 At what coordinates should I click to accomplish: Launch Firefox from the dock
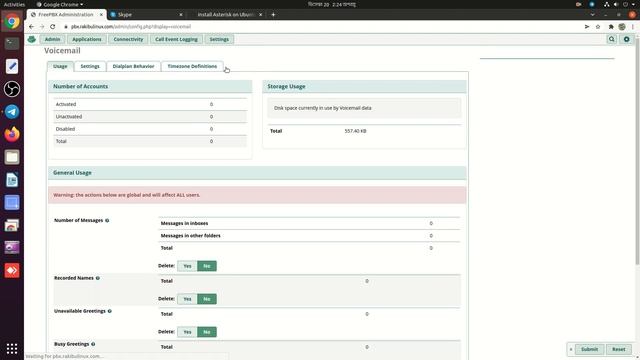pyautogui.click(x=12, y=134)
